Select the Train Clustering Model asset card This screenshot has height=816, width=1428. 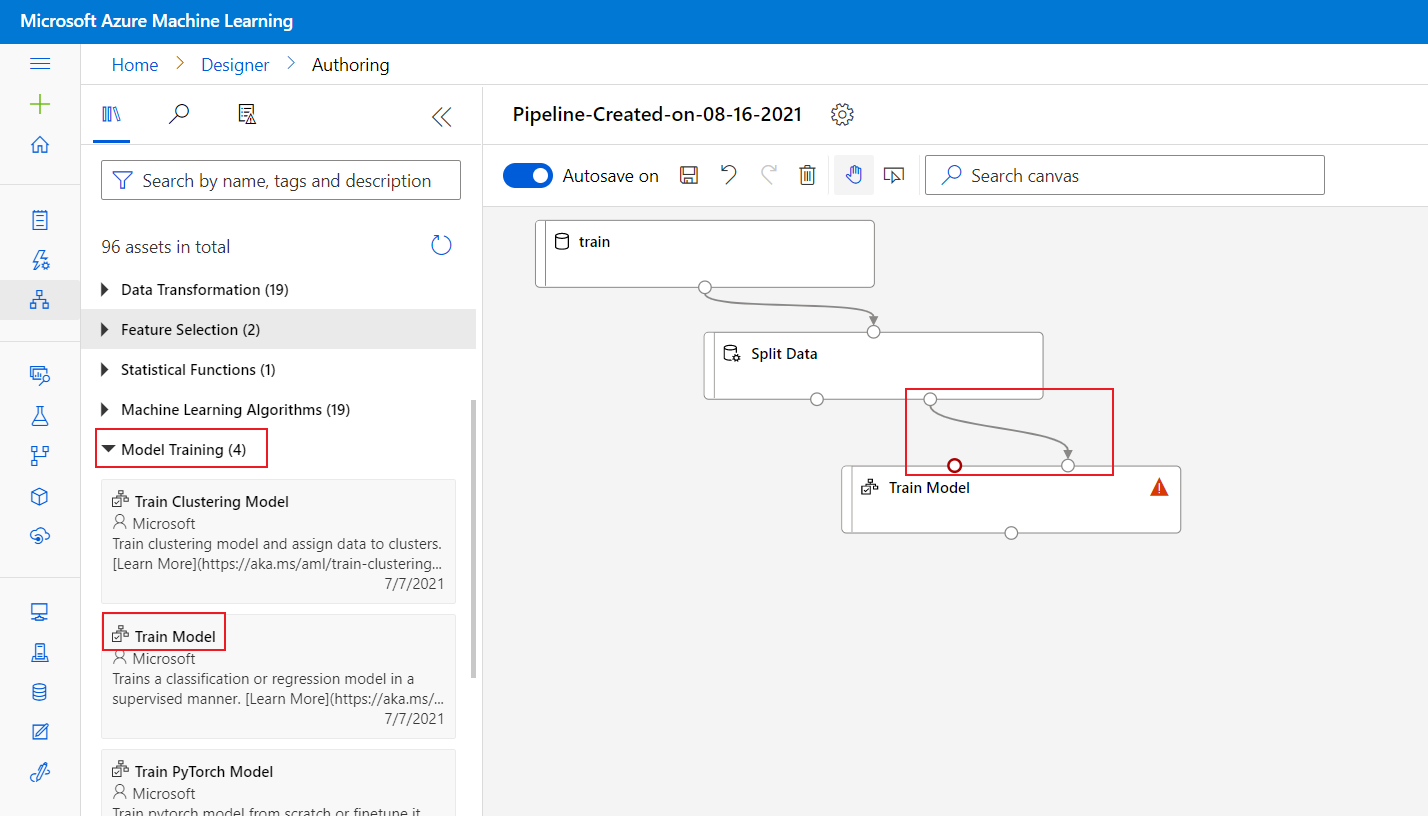pos(279,541)
